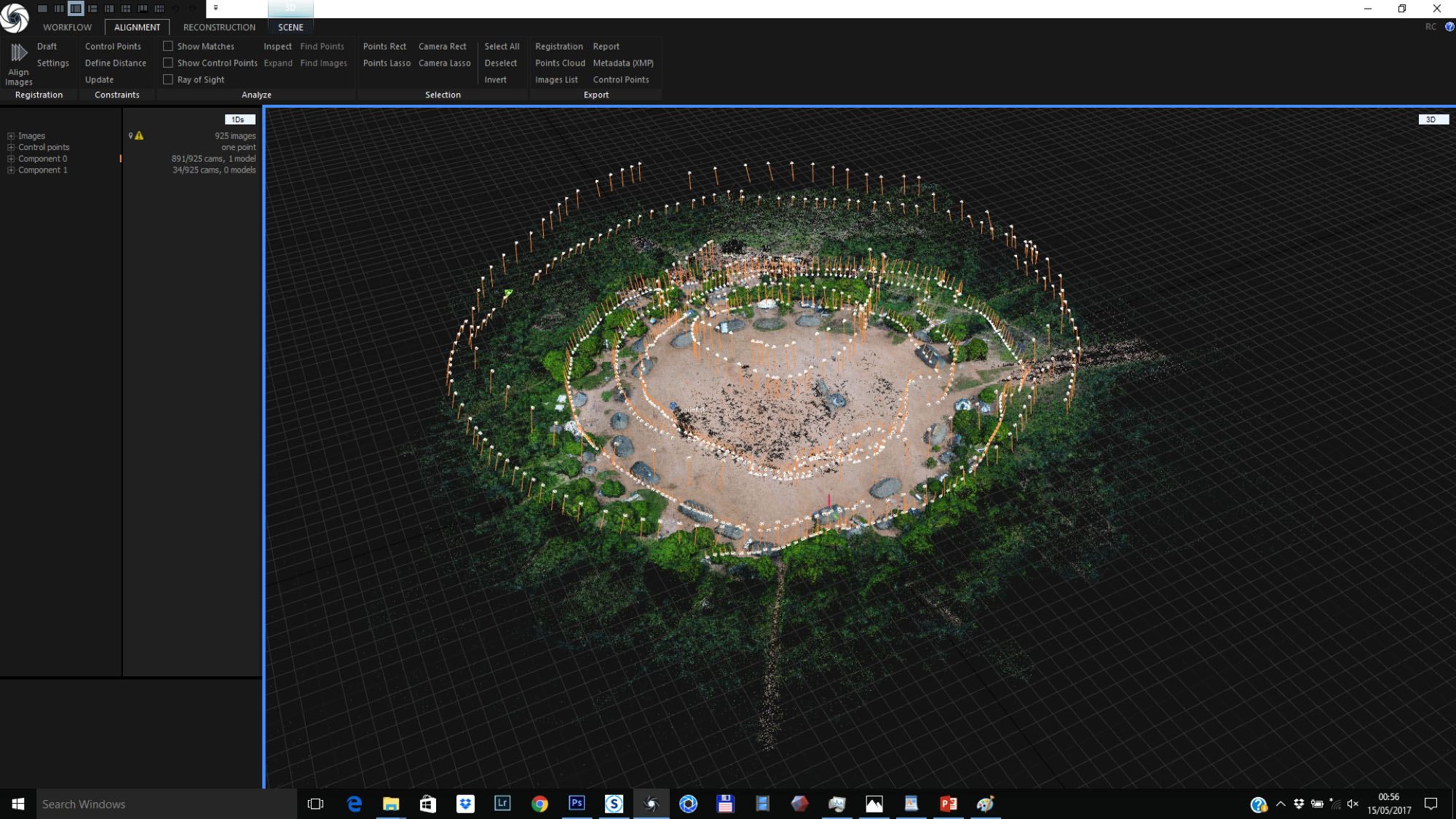
Task: Click the Define Distance button
Action: click(116, 63)
